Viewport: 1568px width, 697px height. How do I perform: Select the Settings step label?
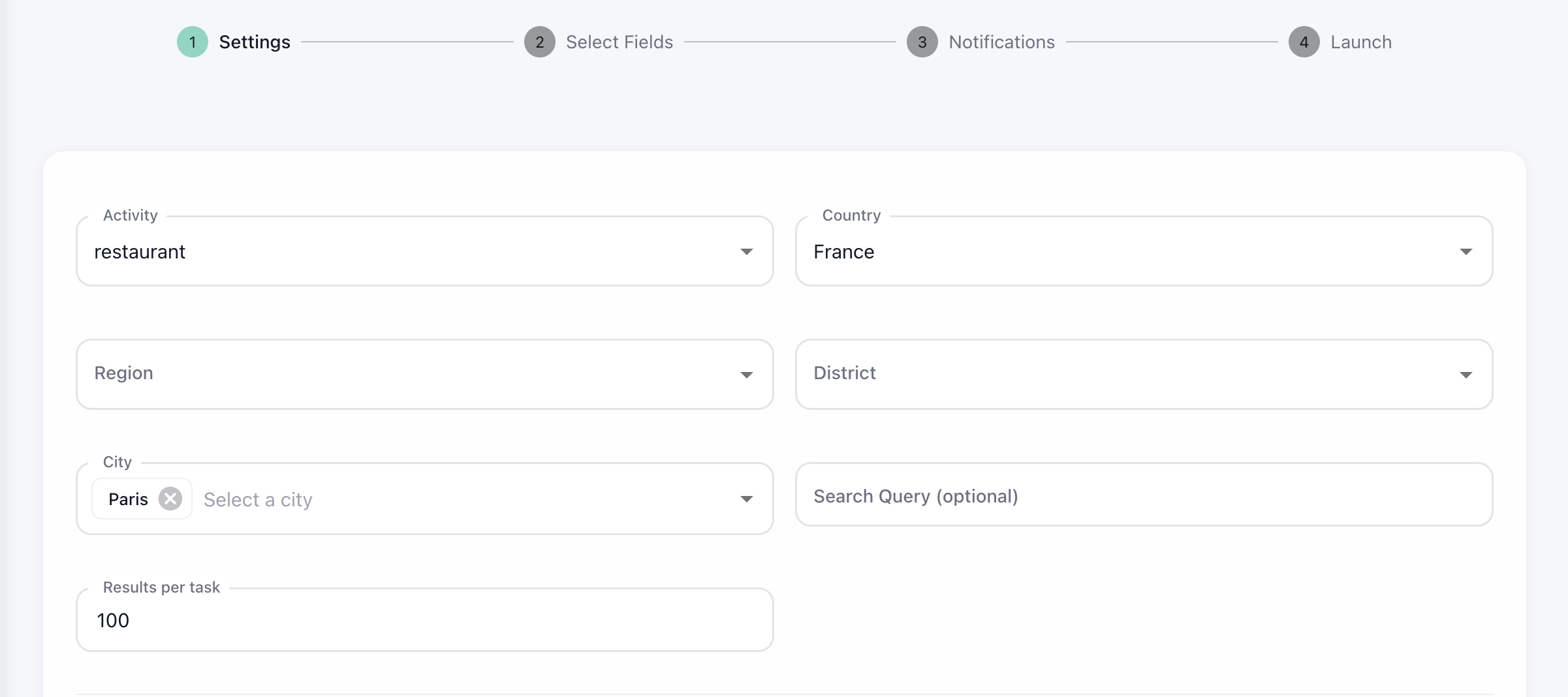[255, 42]
